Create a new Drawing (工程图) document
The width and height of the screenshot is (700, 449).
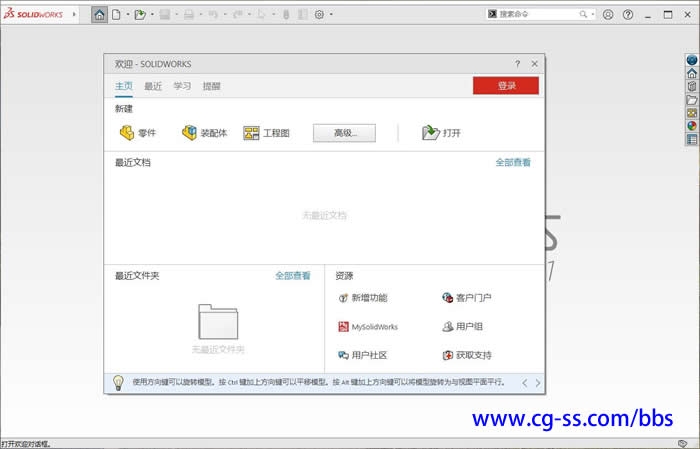coord(266,133)
